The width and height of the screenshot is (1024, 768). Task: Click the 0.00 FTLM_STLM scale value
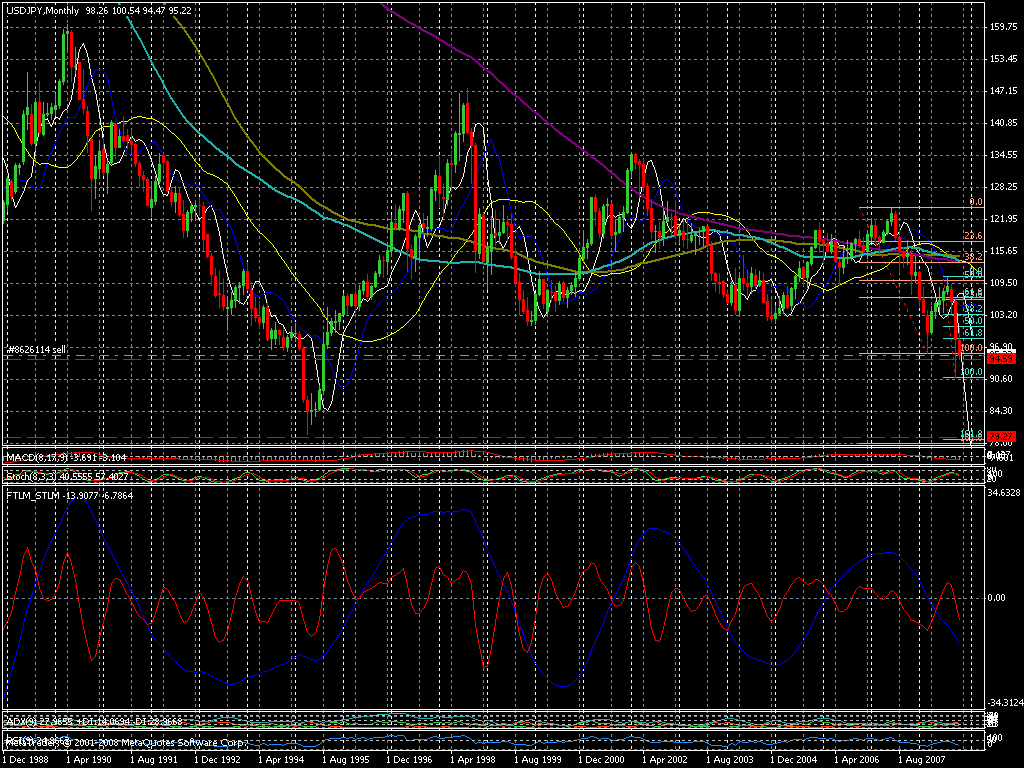(x=997, y=598)
